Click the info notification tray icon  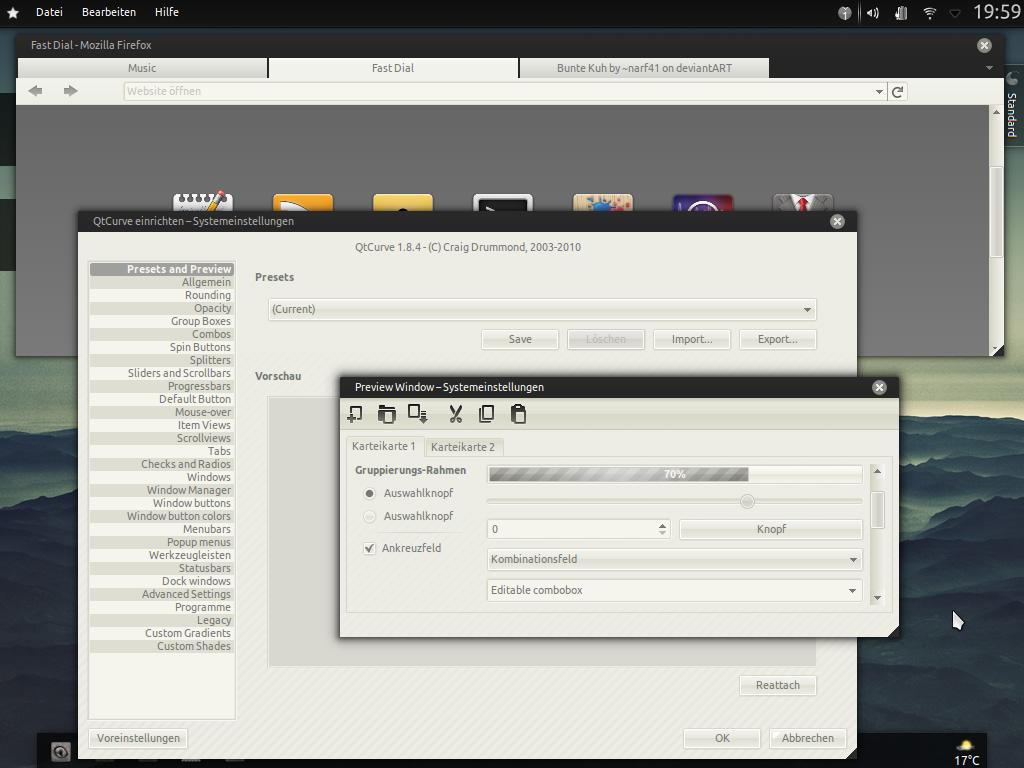(x=844, y=13)
